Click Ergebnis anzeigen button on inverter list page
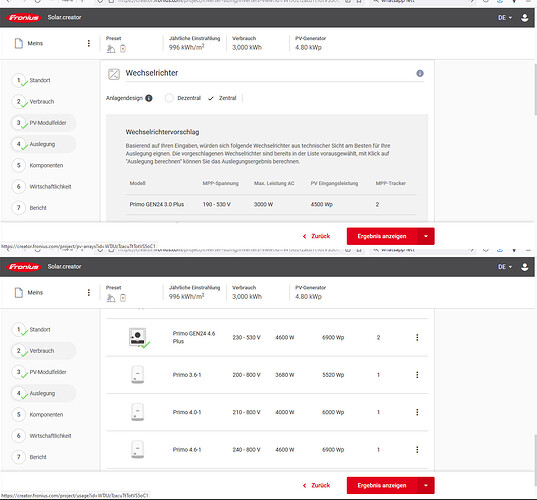 point(382,486)
